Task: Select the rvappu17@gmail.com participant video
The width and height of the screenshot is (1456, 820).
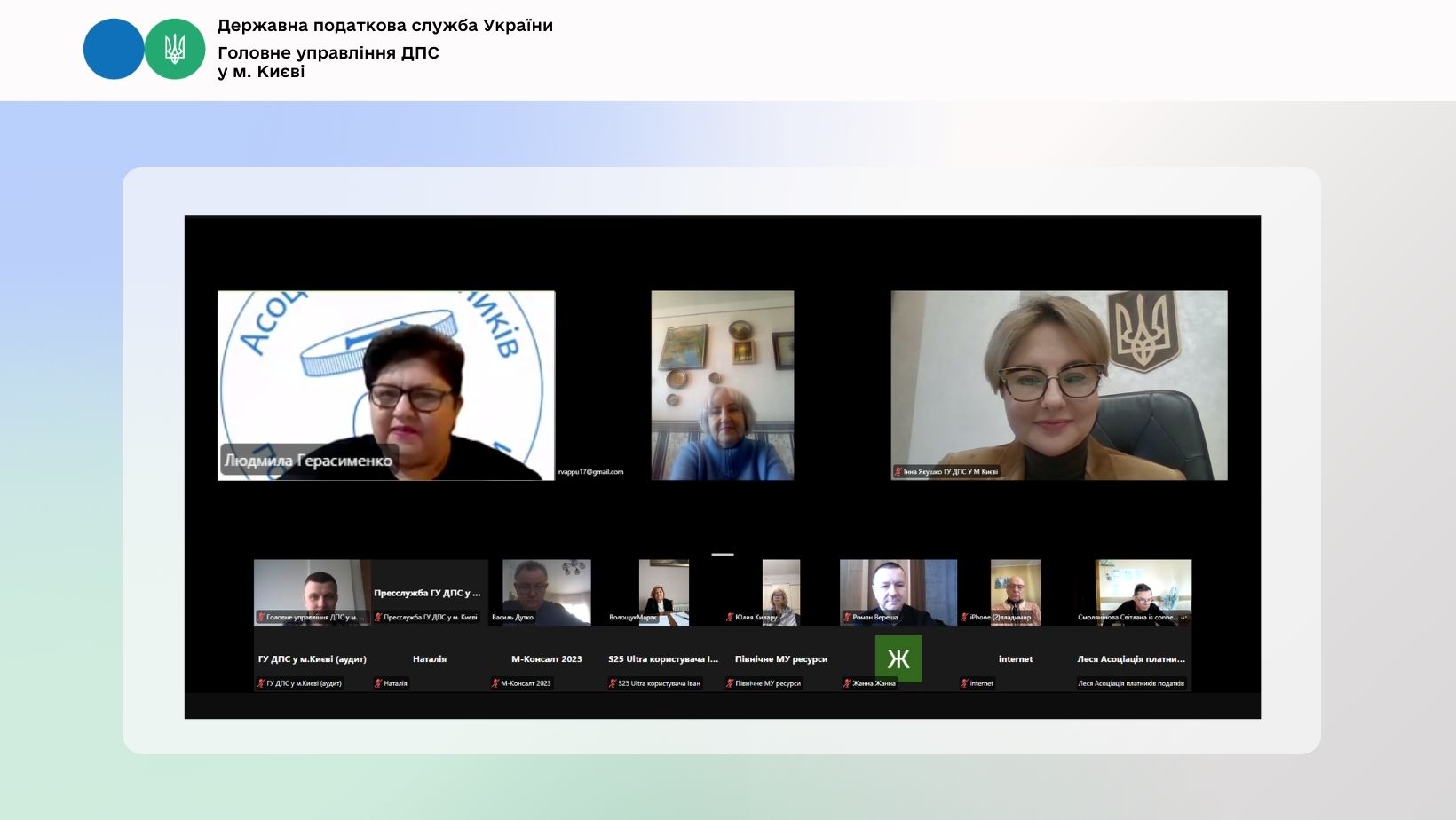Action: [x=722, y=385]
